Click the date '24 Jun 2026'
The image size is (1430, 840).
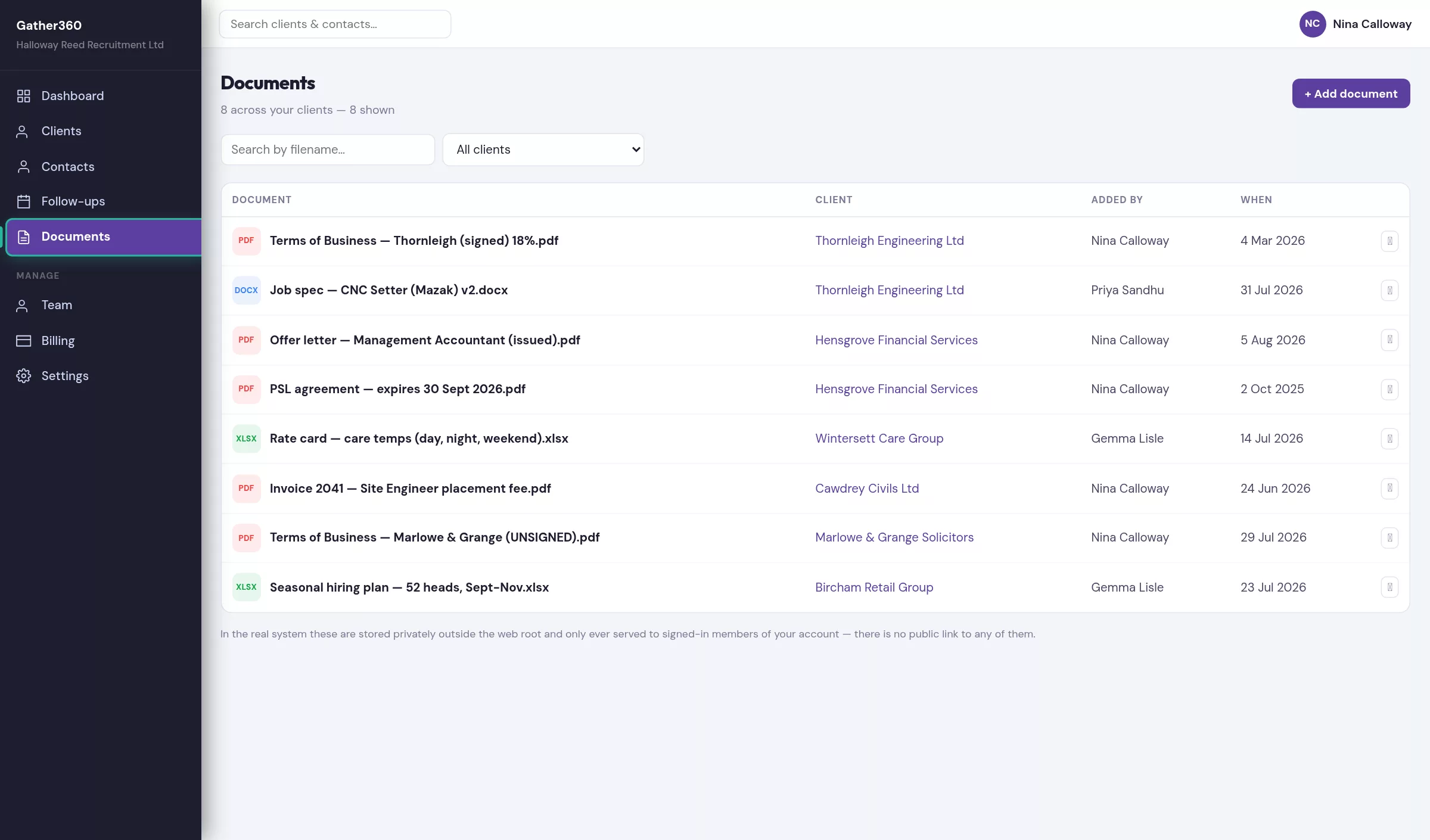pyautogui.click(x=1275, y=489)
